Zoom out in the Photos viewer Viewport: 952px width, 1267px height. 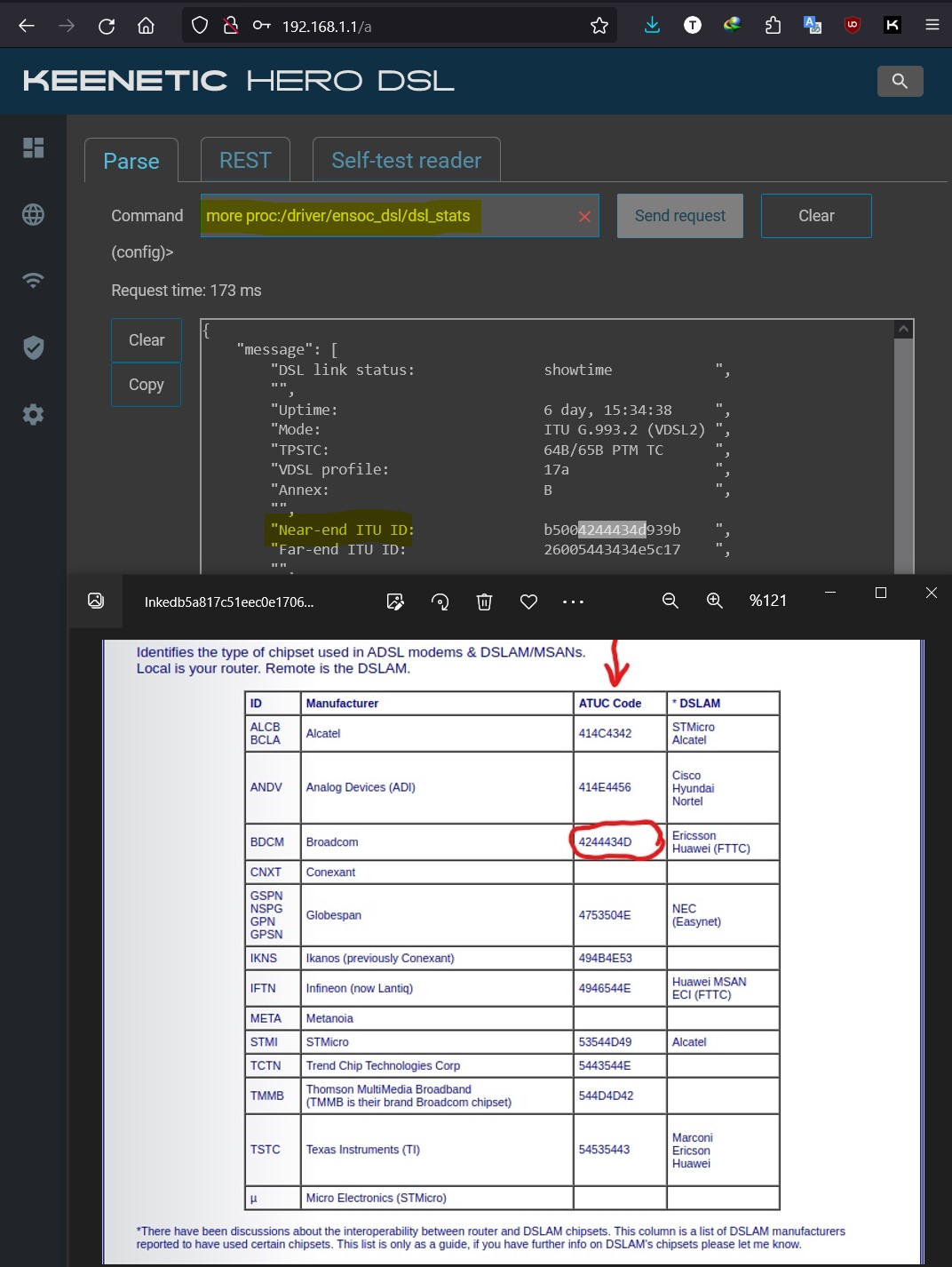point(670,602)
